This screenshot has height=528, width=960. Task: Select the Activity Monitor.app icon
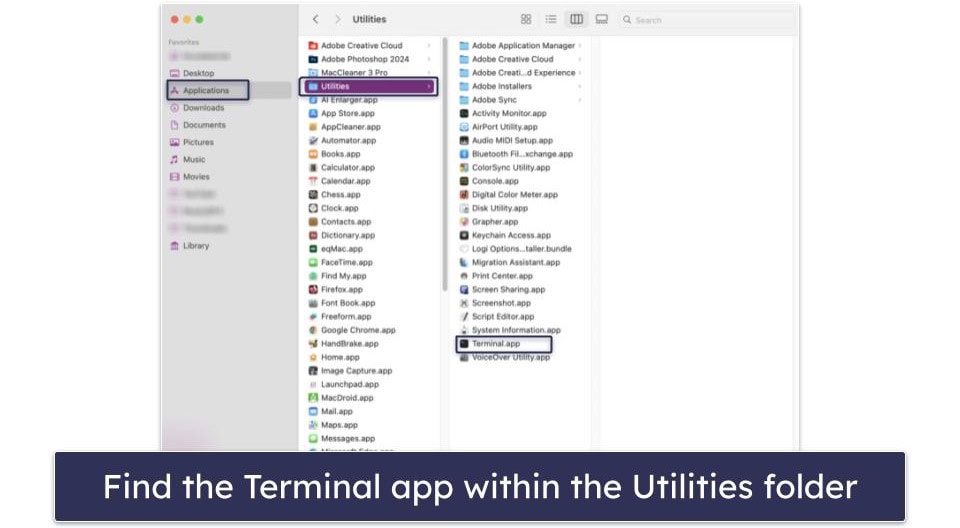[x=464, y=113]
